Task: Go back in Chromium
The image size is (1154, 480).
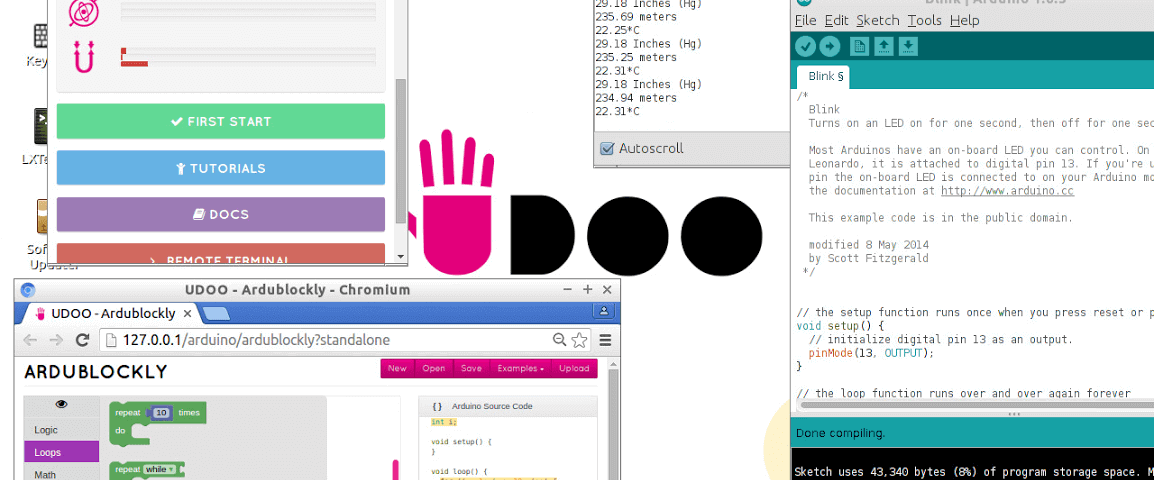Action: tap(30, 339)
